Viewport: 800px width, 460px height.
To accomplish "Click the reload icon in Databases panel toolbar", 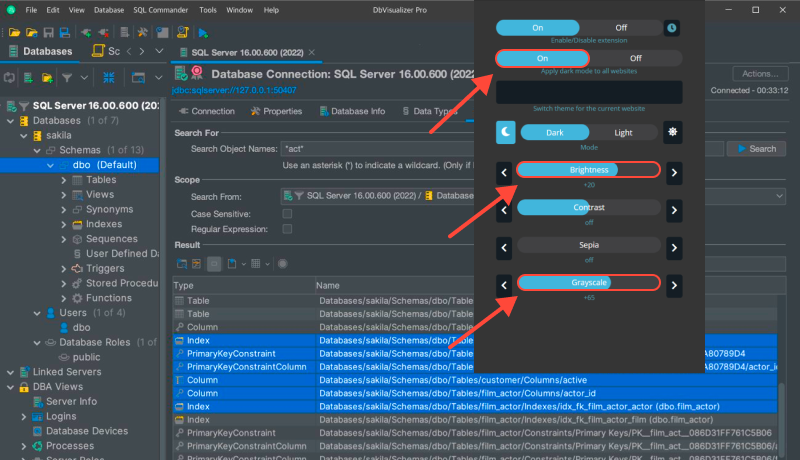I will [9, 78].
